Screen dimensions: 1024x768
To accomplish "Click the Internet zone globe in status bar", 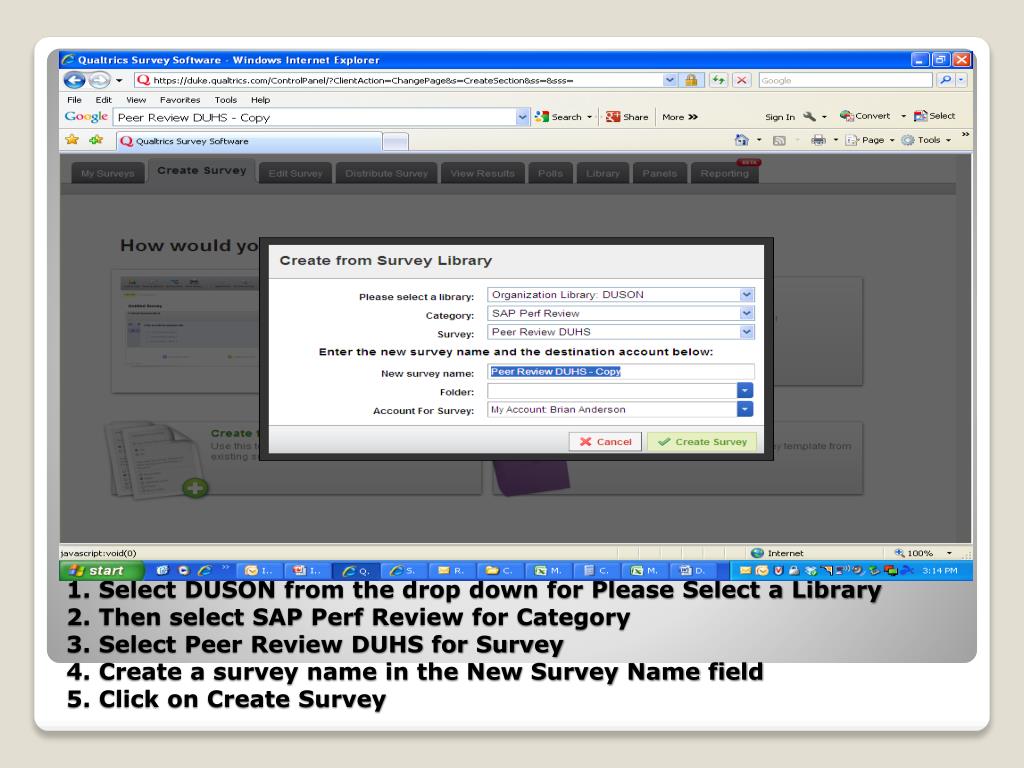I will [757, 552].
